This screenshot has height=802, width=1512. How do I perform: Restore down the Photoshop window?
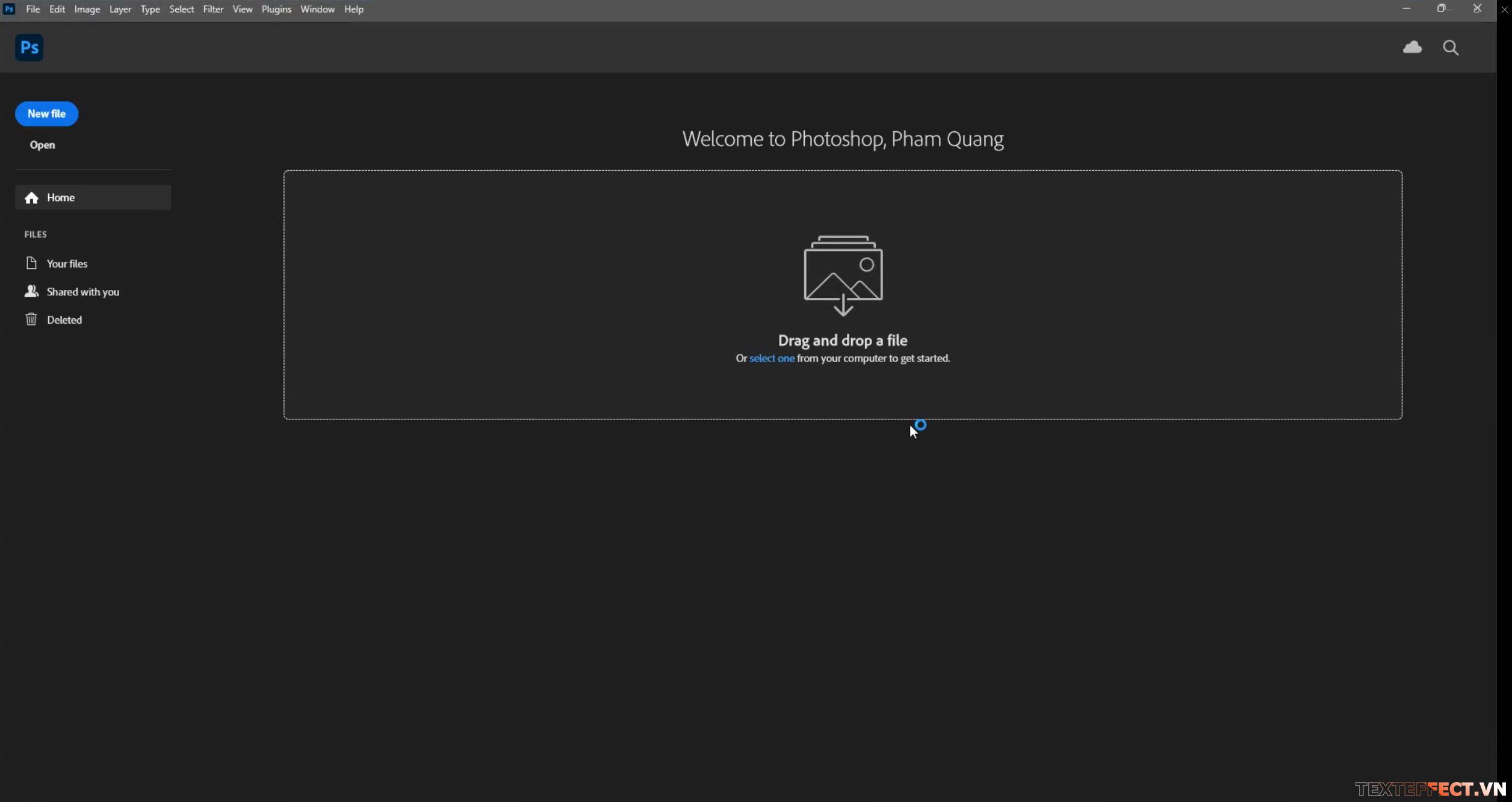coord(1442,8)
